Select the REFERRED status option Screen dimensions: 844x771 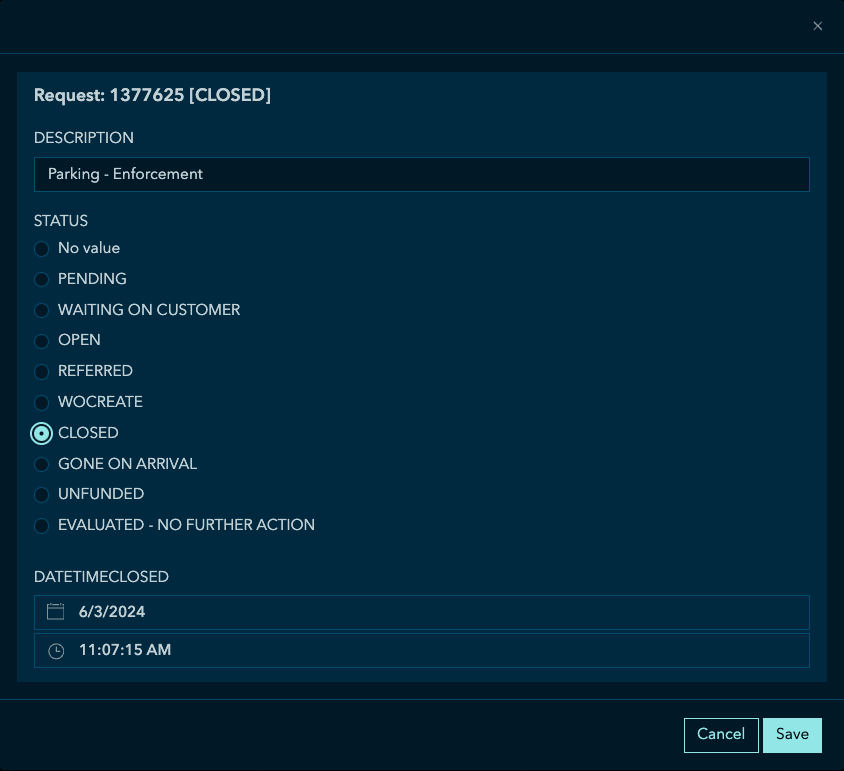[41, 371]
